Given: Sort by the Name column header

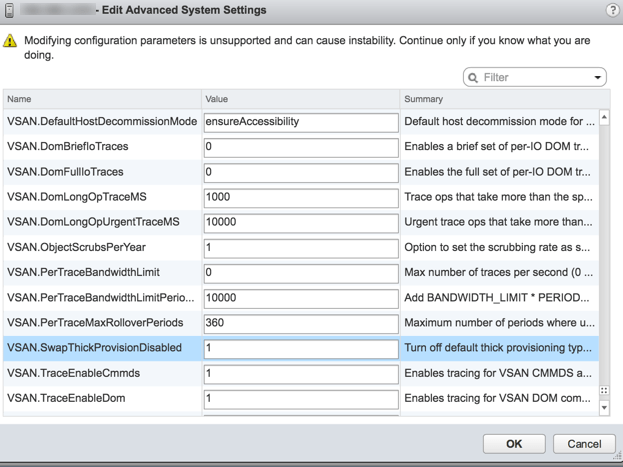Looking at the screenshot, I should pyautogui.click(x=100, y=99).
